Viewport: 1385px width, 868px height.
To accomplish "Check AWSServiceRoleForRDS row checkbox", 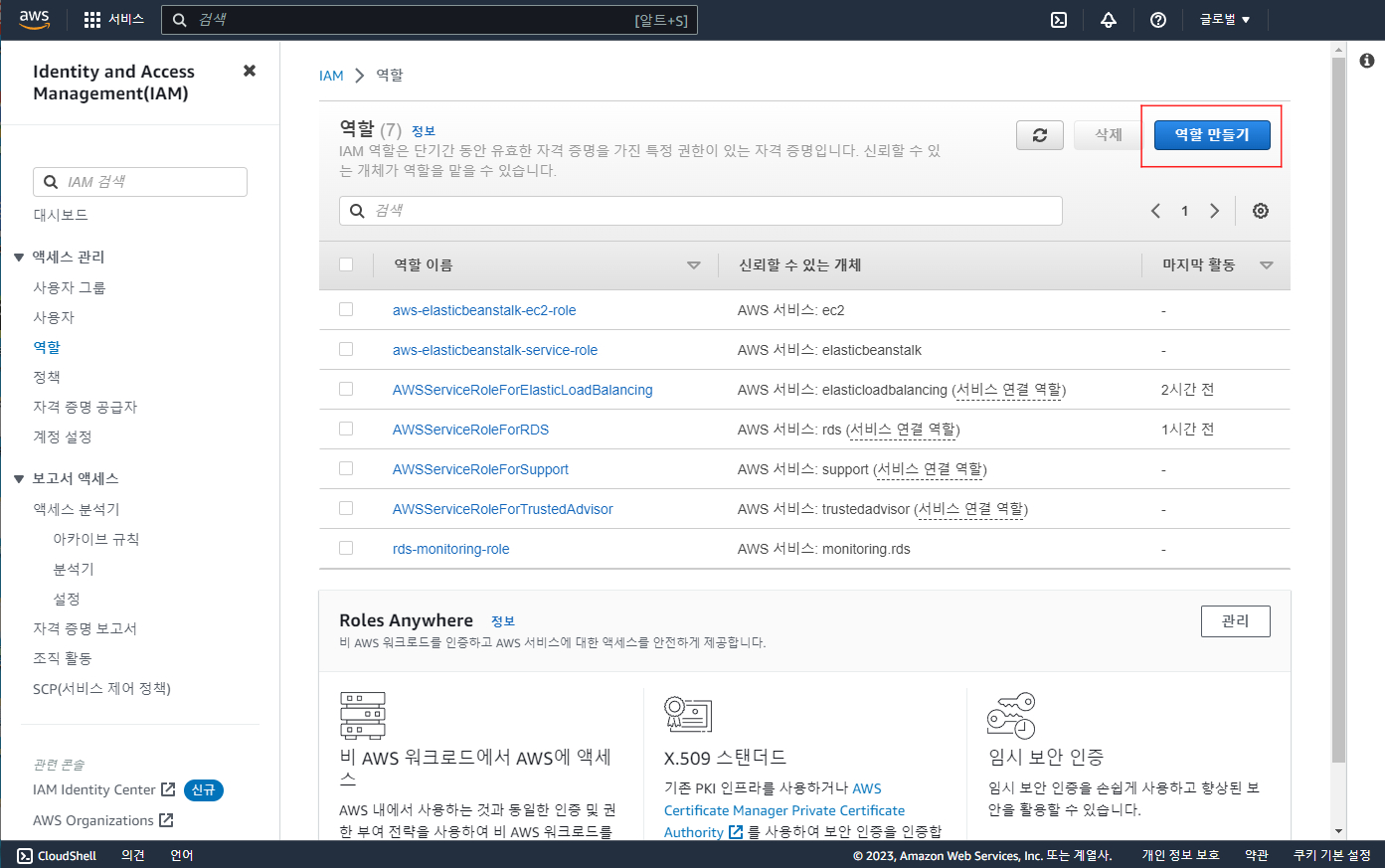I will [346, 429].
